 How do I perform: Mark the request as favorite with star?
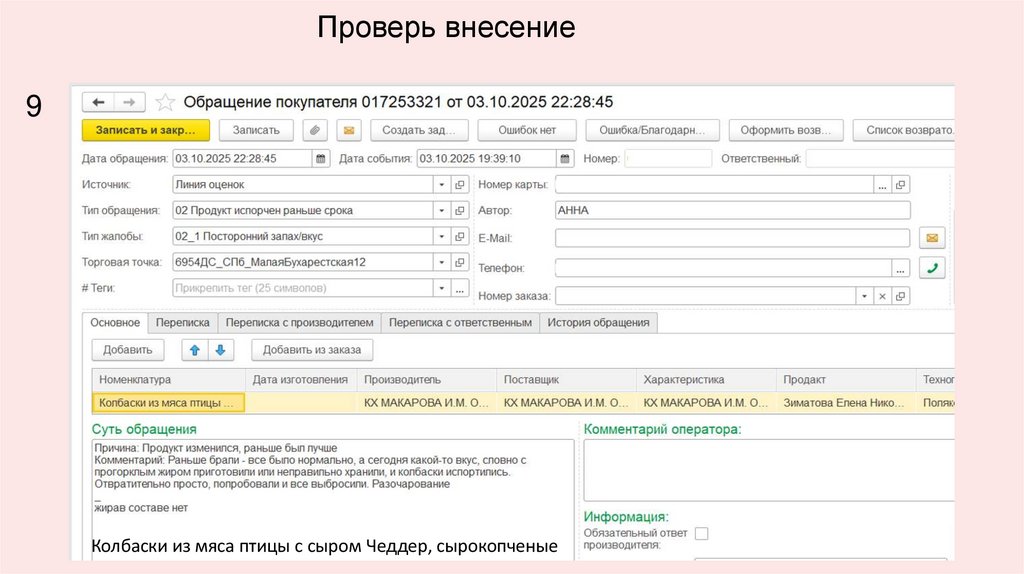point(165,103)
